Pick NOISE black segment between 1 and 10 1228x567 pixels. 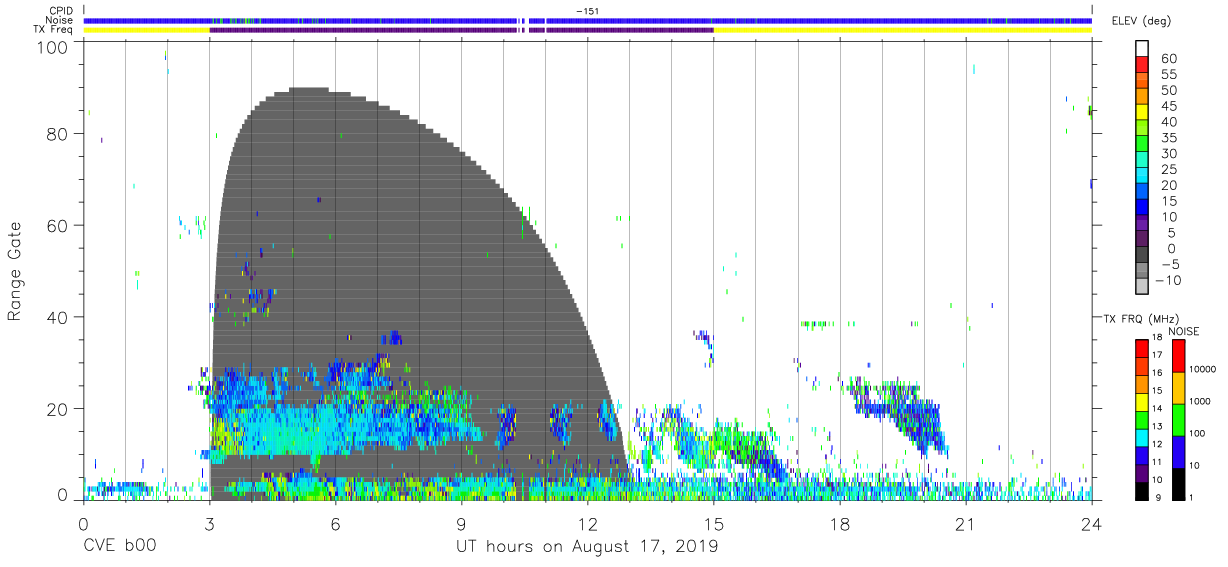point(1180,482)
